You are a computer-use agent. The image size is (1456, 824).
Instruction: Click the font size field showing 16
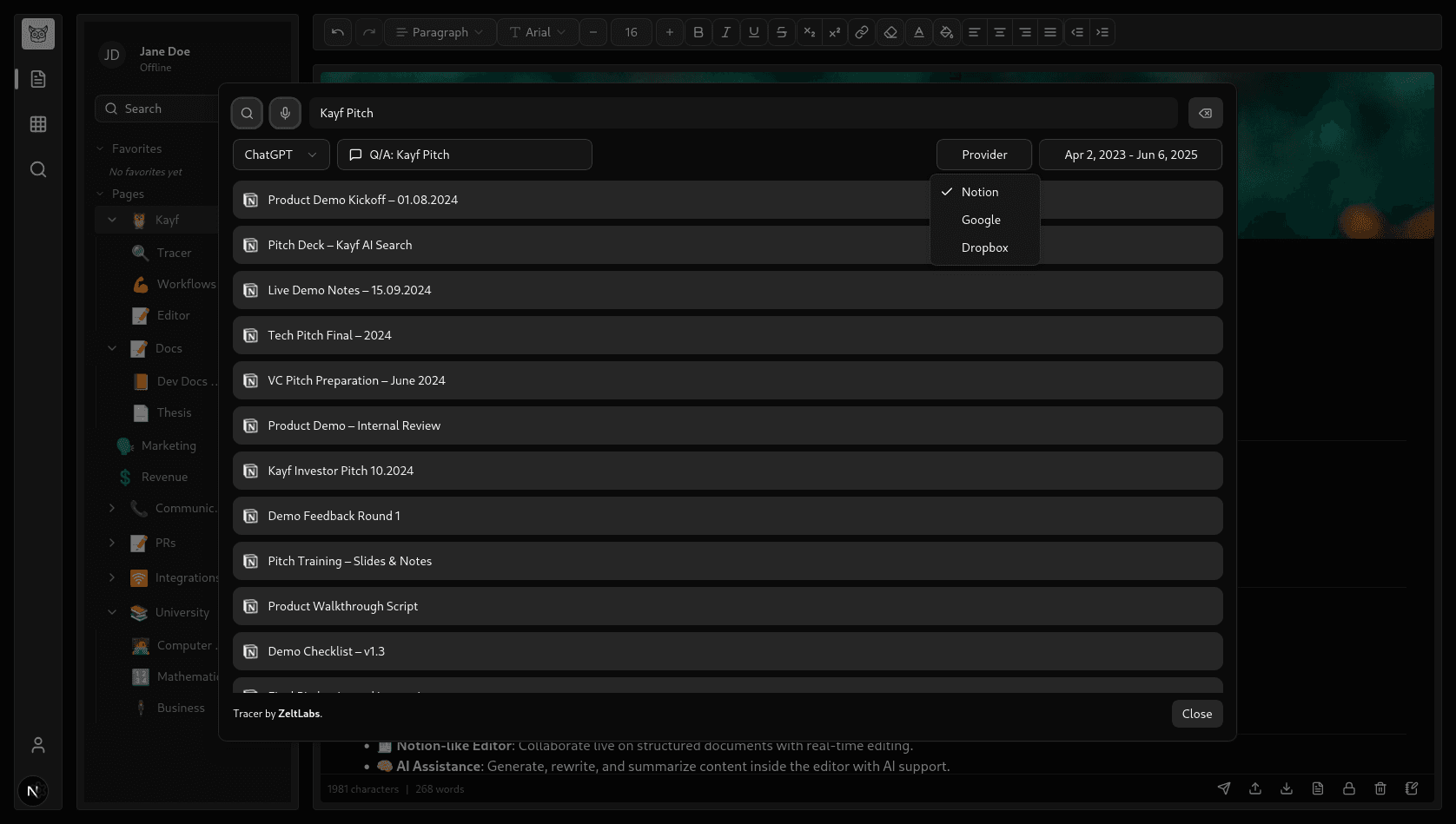(632, 32)
